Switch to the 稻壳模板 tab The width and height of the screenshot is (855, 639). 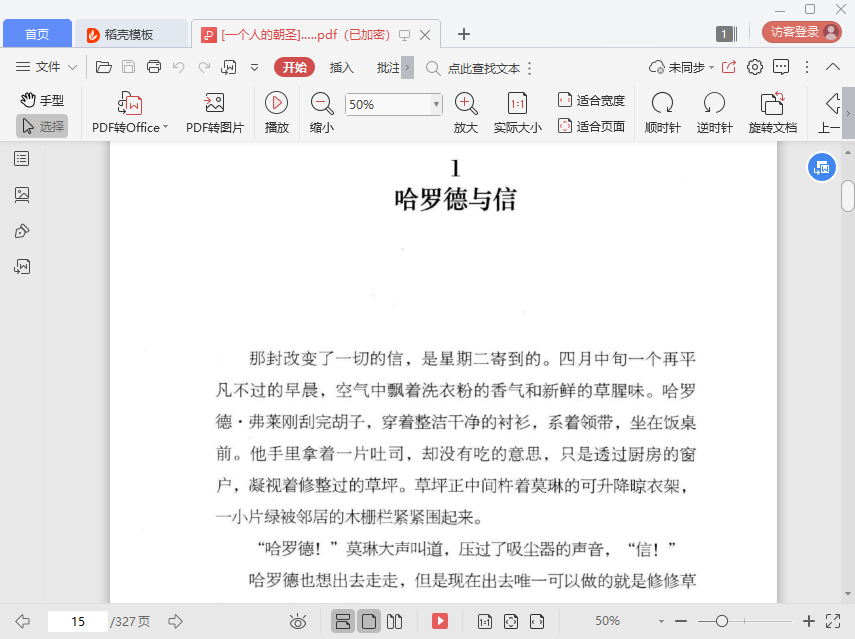tap(131, 34)
